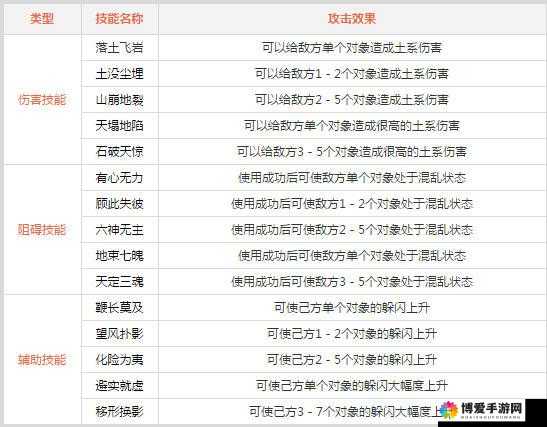Image resolution: width=547 pixels, height=427 pixels.
Task: Click the skill name 顾此失彼
Action: click(120, 204)
